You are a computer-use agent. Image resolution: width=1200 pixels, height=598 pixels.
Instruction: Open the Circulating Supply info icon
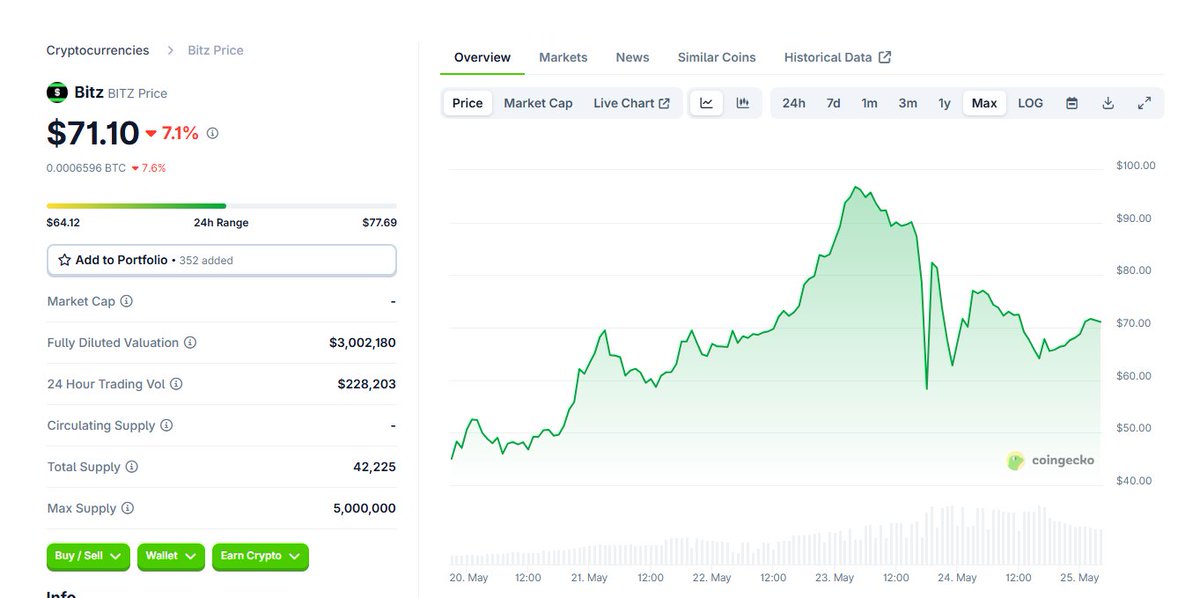pyautogui.click(x=166, y=425)
